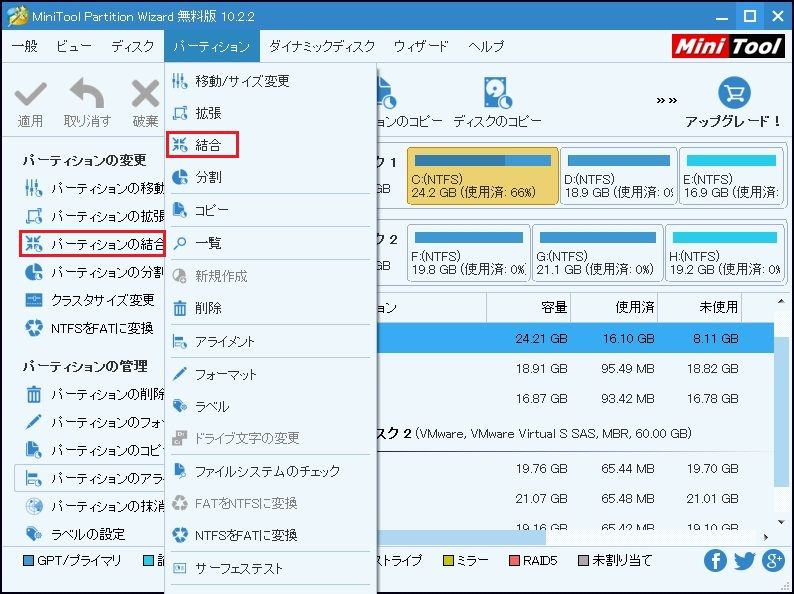This screenshot has height=594, width=794.
Task: Click the sidebar align partition item
Action: pyautogui.click(x=91, y=478)
